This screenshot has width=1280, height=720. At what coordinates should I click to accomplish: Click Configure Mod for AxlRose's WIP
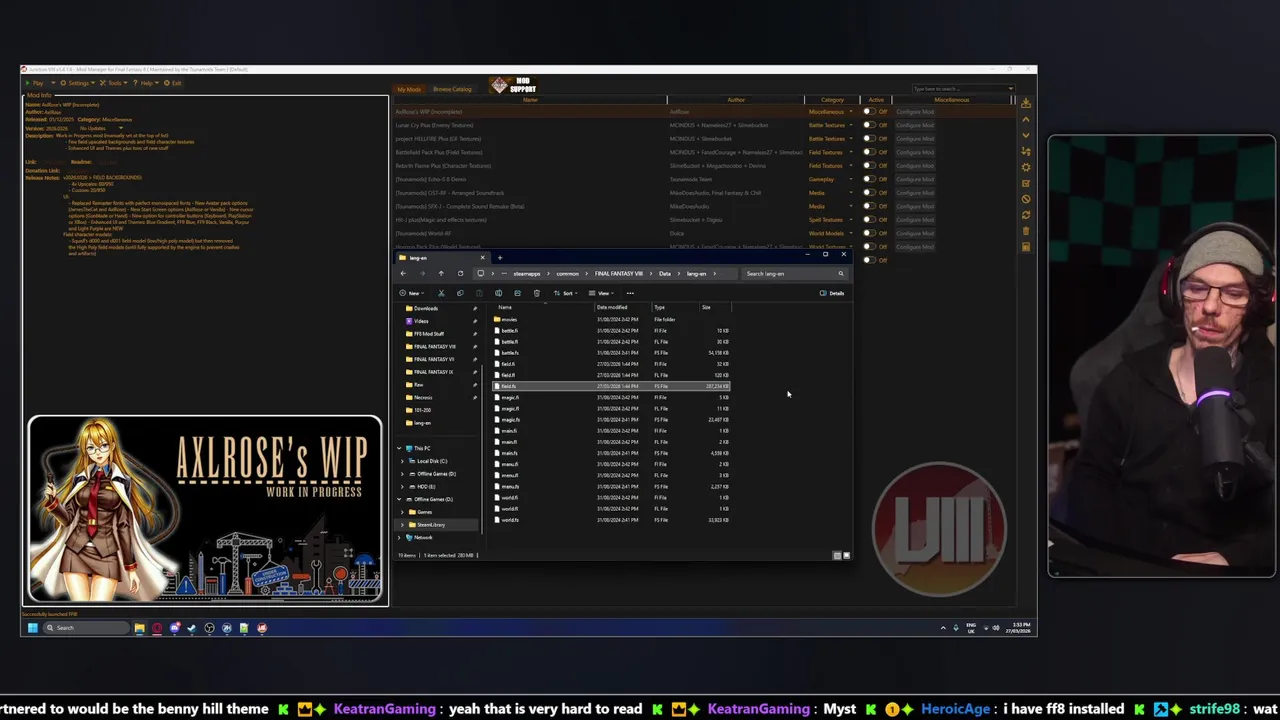[x=915, y=112]
